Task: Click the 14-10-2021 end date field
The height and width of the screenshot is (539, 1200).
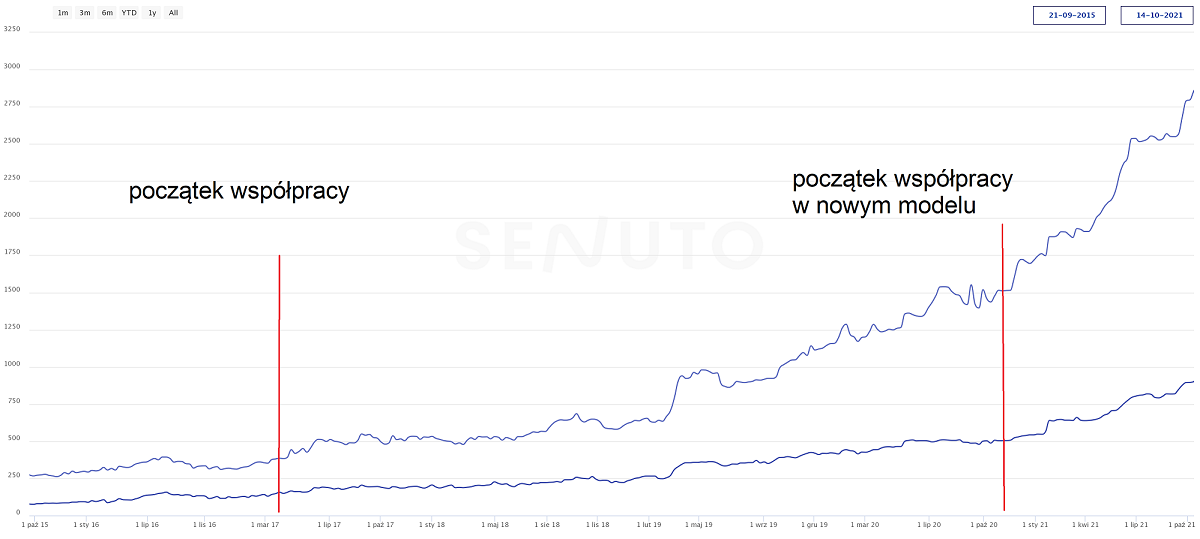Action: pyautogui.click(x=1157, y=15)
